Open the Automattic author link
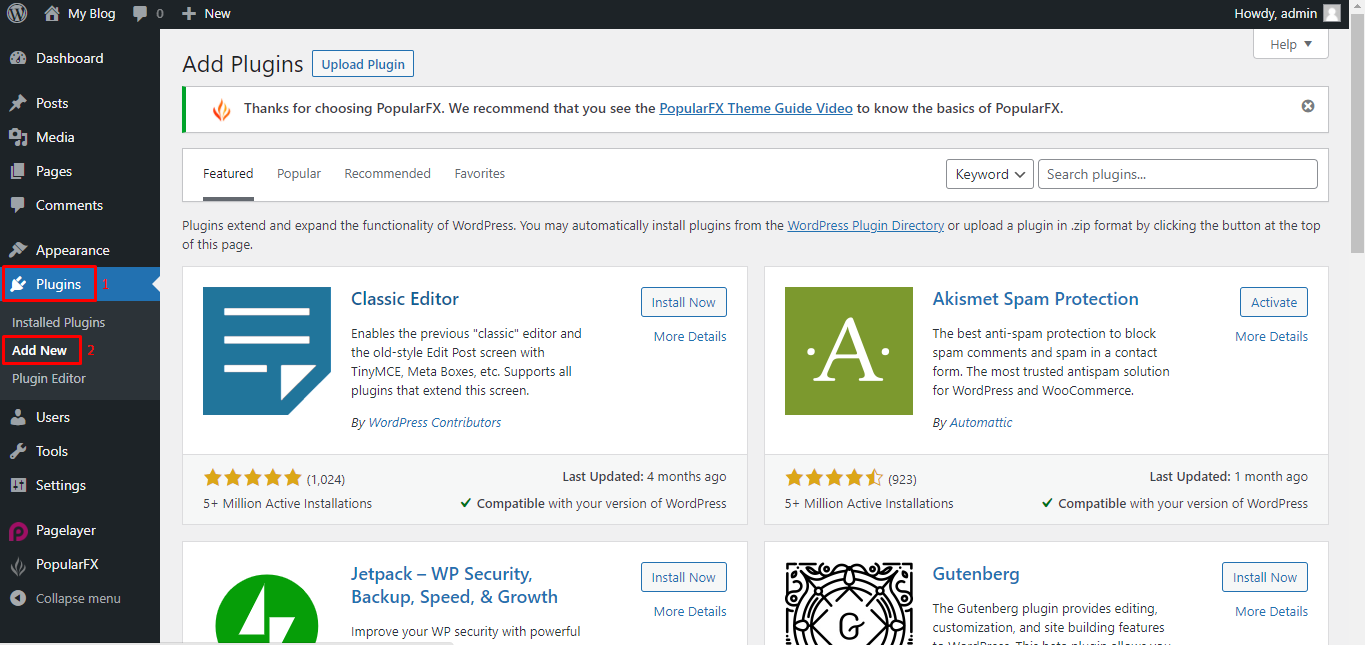This screenshot has width=1365, height=645. 981,422
